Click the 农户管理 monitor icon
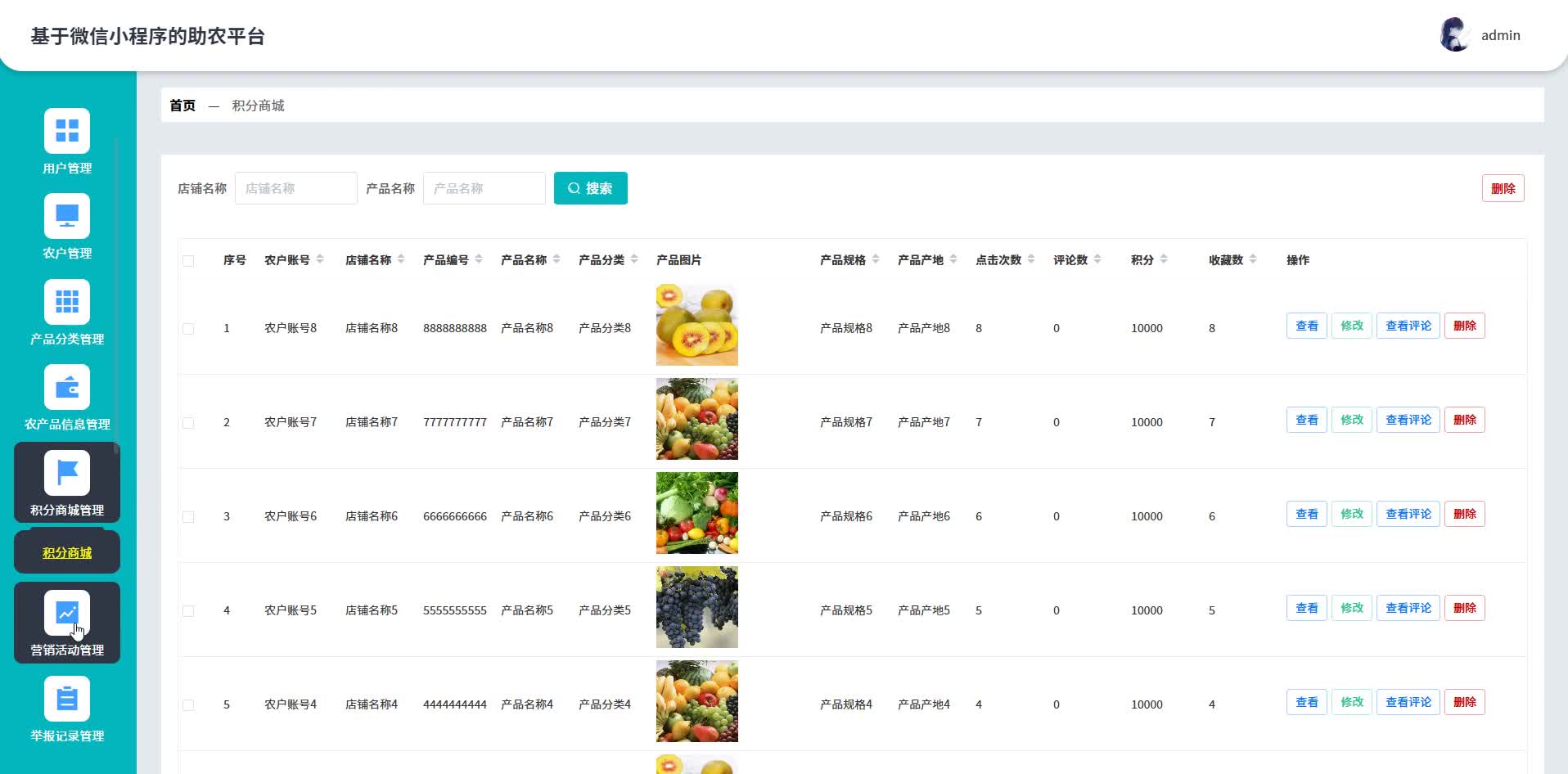Screen dimensions: 1568x774 click(67, 216)
